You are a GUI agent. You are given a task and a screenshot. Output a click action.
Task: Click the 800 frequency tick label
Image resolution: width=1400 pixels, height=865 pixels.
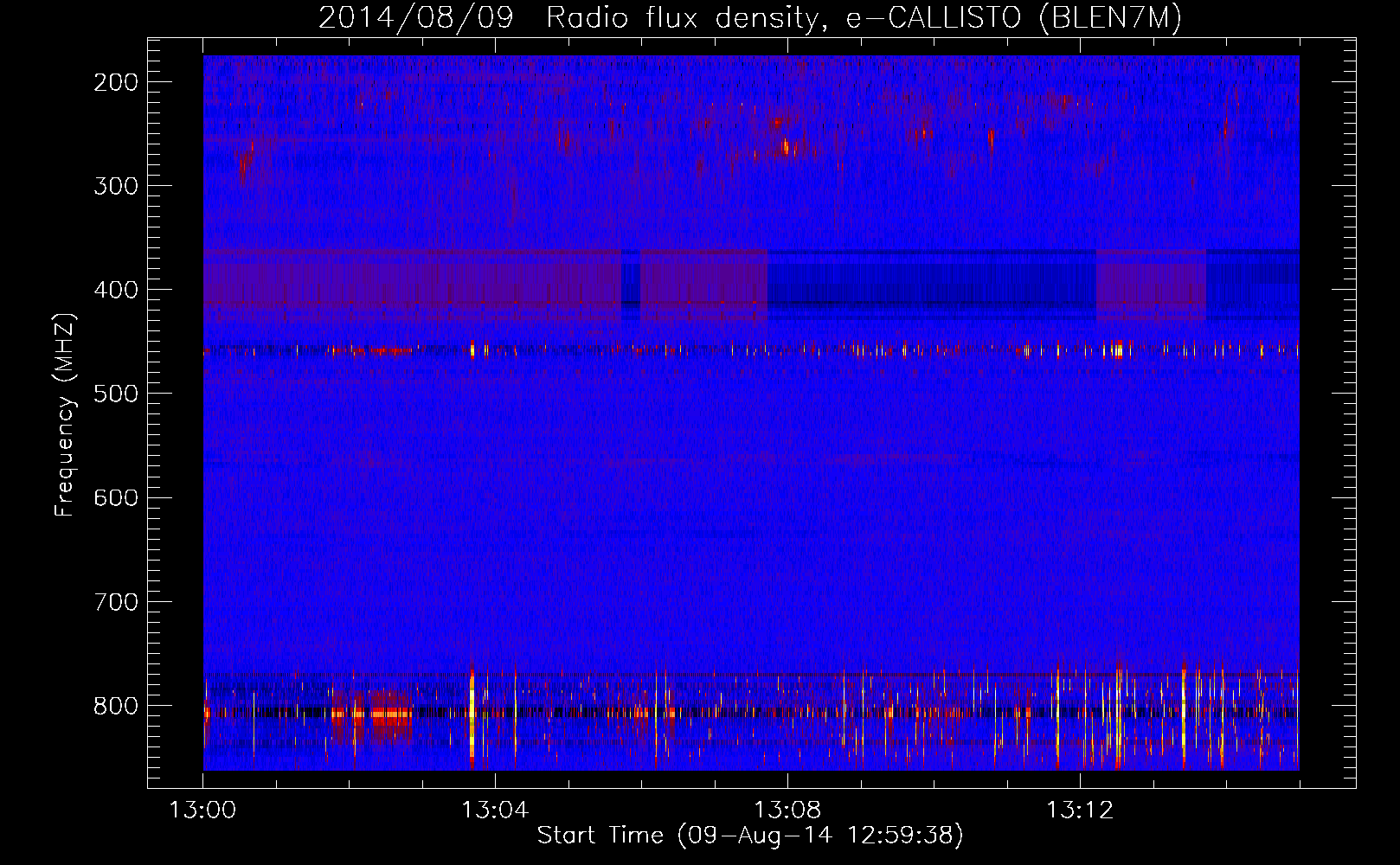(116, 705)
